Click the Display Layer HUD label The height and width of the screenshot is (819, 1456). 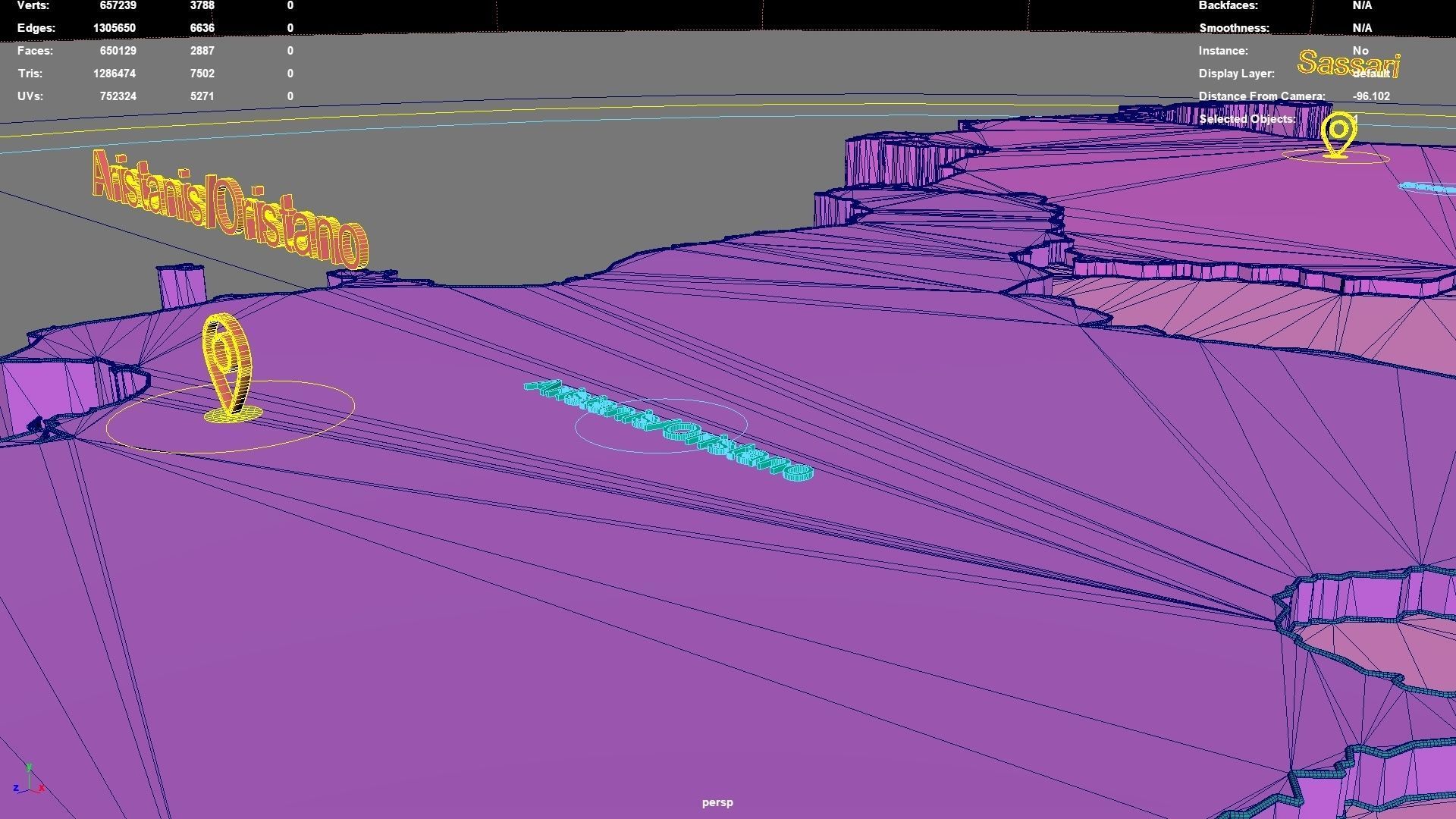coord(1236,74)
